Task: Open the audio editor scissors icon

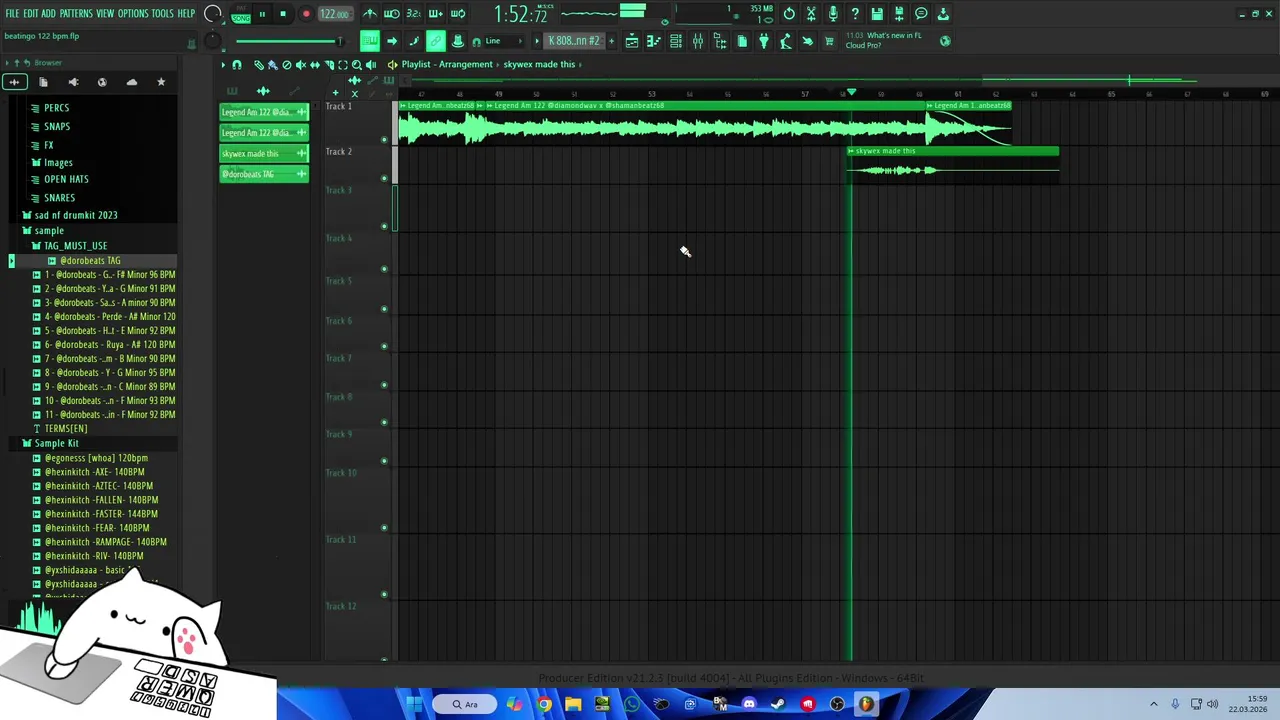Action: click(x=811, y=14)
